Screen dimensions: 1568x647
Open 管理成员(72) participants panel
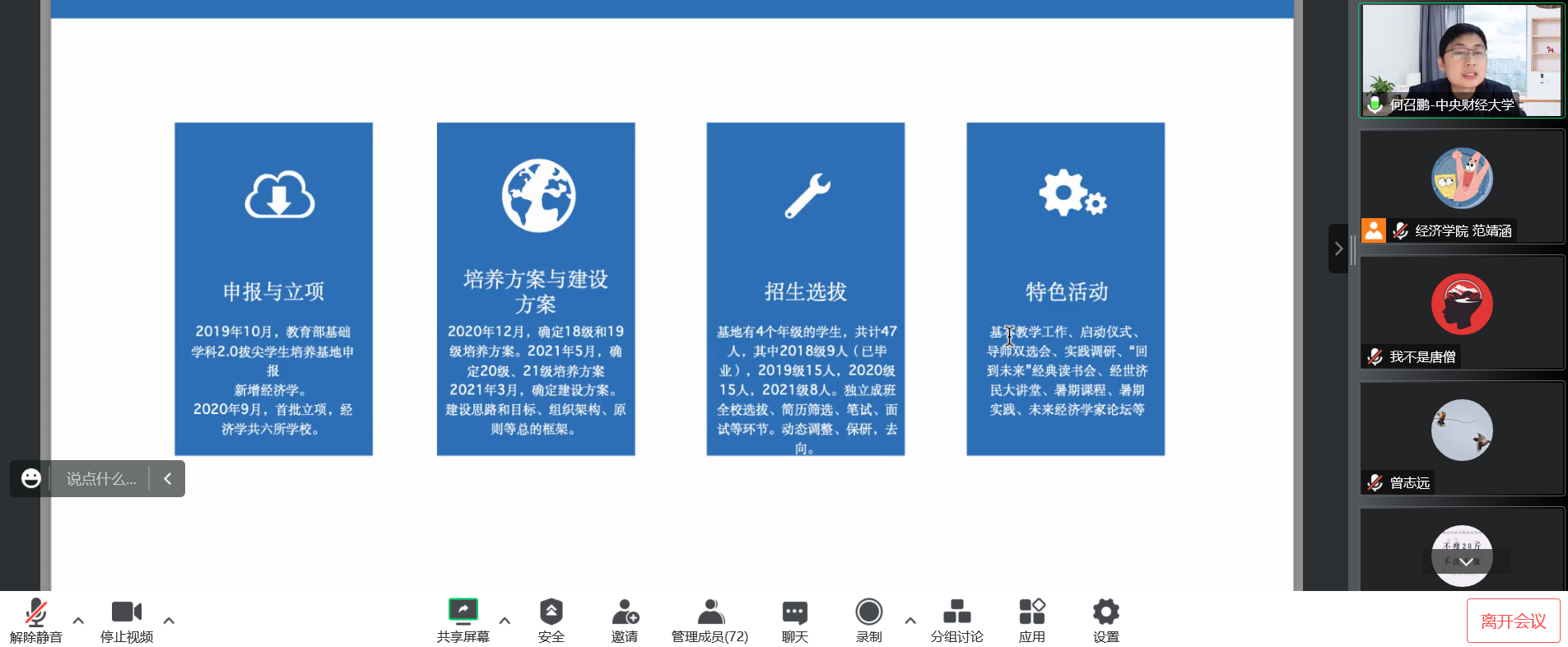(710, 613)
